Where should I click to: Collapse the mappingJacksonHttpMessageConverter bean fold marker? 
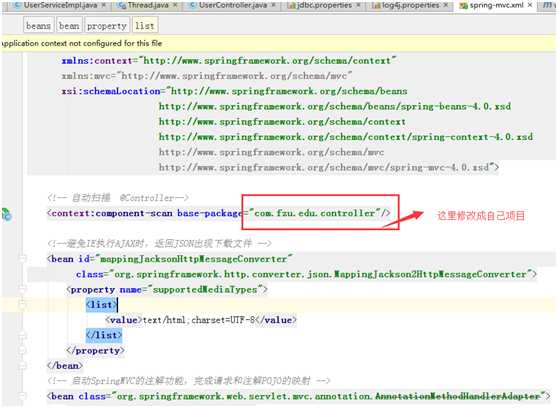(22, 259)
